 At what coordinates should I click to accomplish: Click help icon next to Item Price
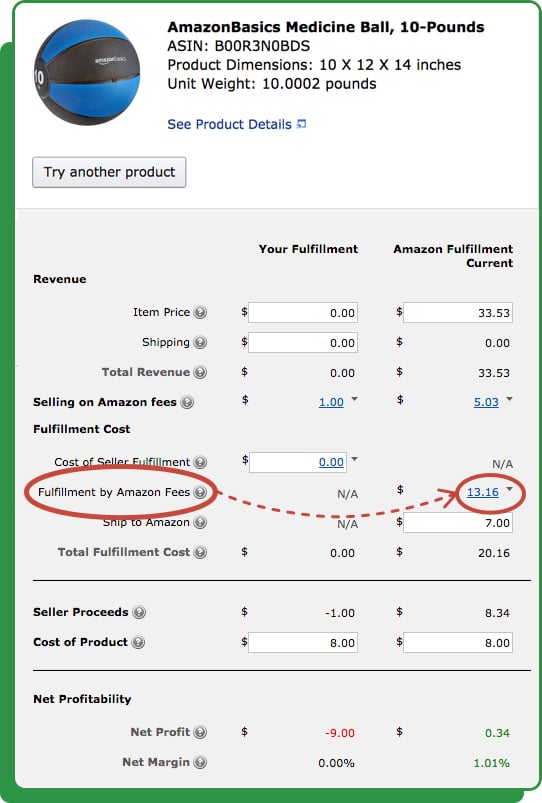tap(200, 312)
